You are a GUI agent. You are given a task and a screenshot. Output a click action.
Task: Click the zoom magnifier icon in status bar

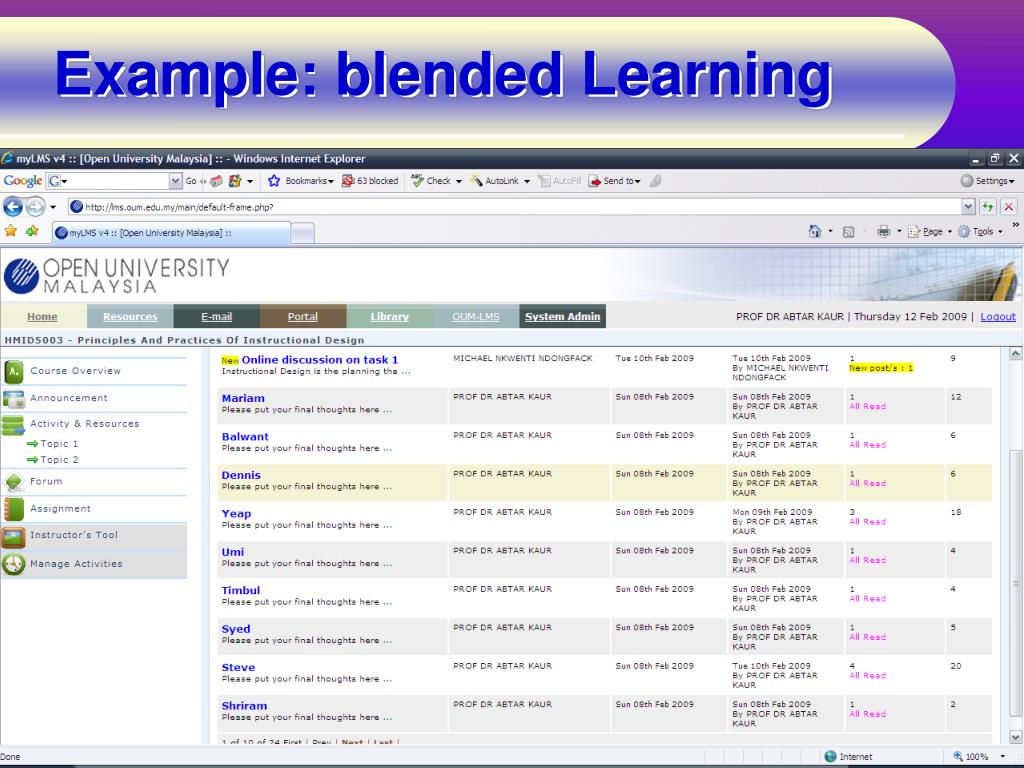(x=958, y=756)
